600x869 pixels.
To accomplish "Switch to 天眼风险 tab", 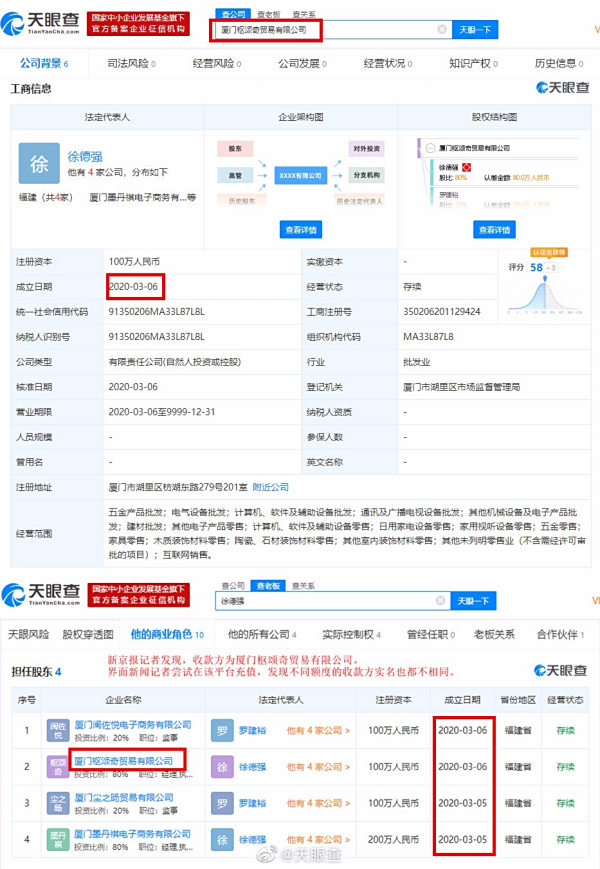I will [28, 634].
